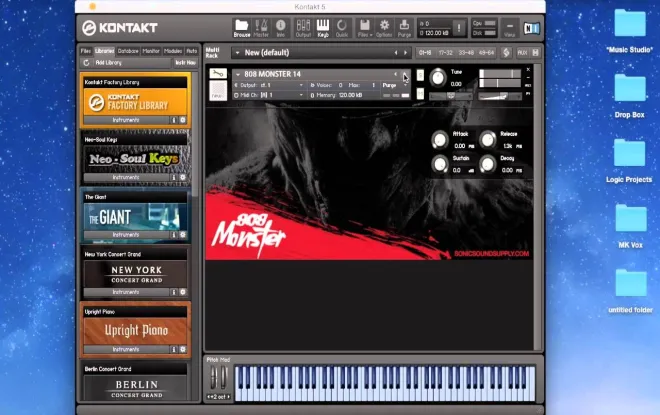Click the refresh libraries icon
This screenshot has height=415, width=660.
click(86, 63)
